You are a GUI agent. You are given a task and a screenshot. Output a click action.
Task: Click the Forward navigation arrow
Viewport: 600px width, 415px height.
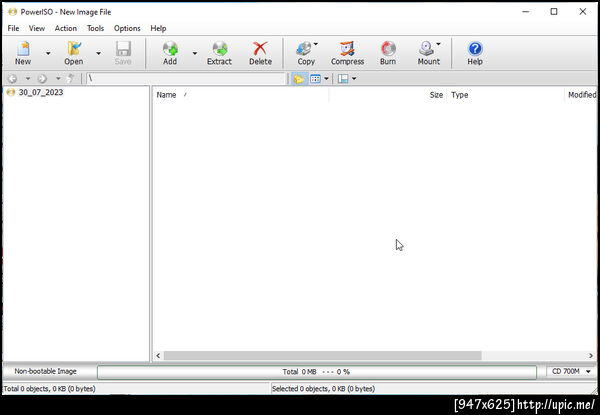coord(42,79)
